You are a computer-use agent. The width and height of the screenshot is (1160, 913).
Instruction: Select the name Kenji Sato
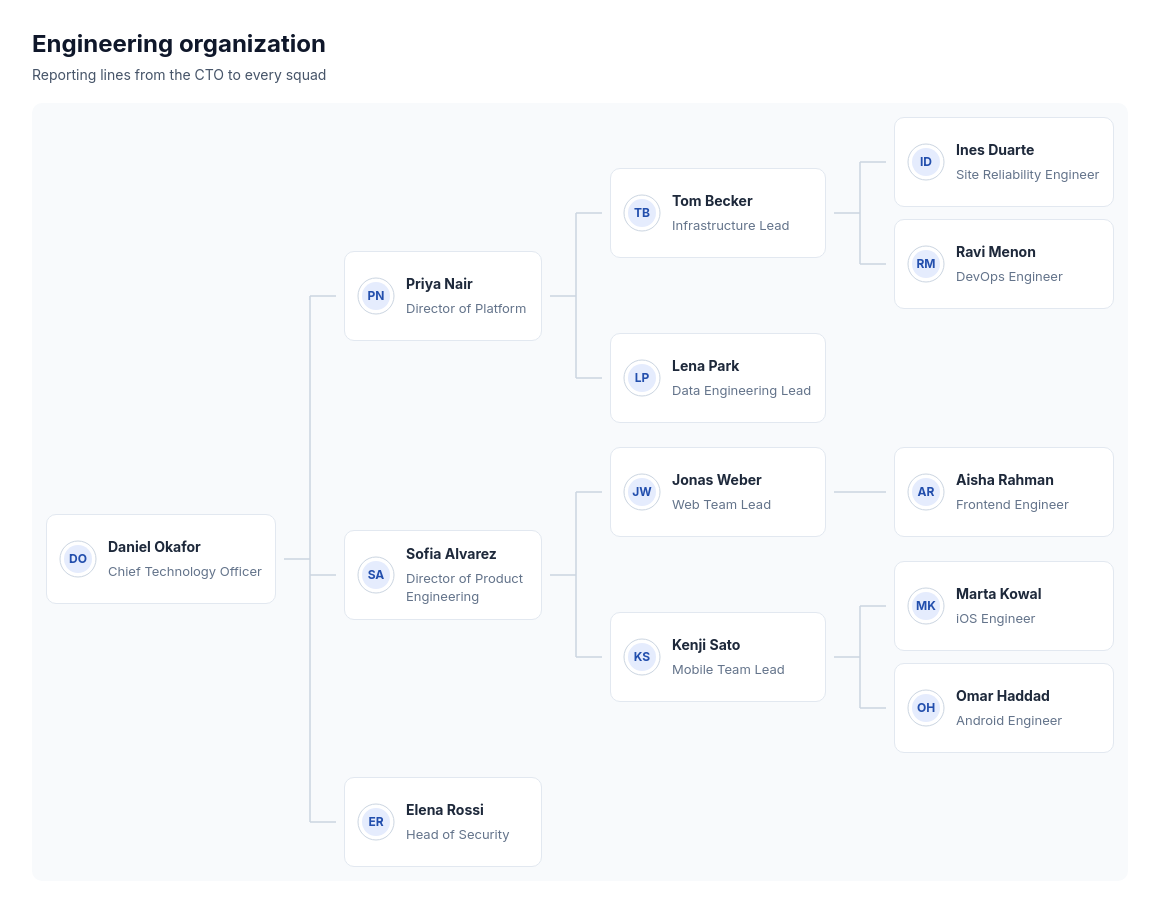click(x=706, y=645)
